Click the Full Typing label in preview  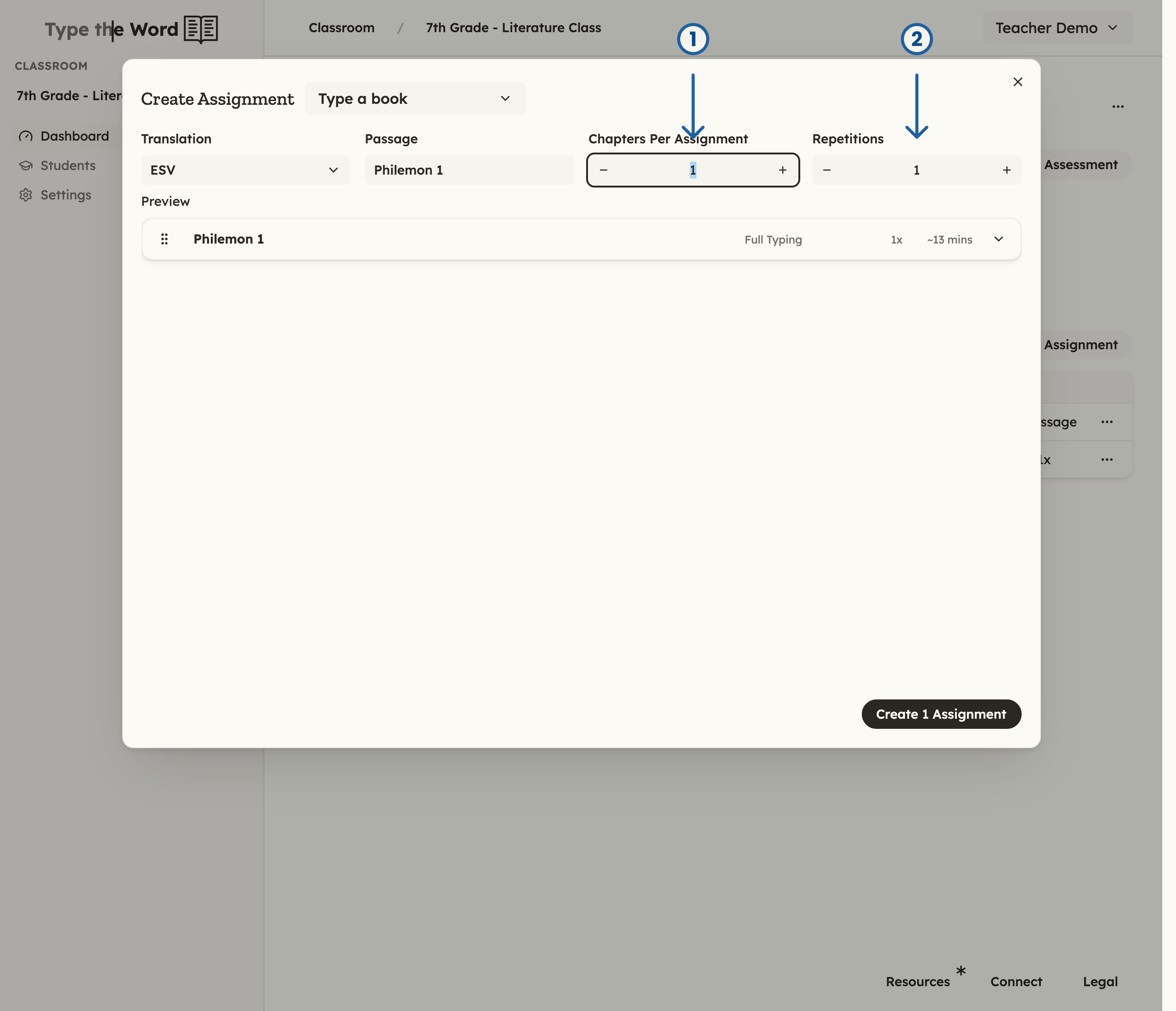[773, 239]
